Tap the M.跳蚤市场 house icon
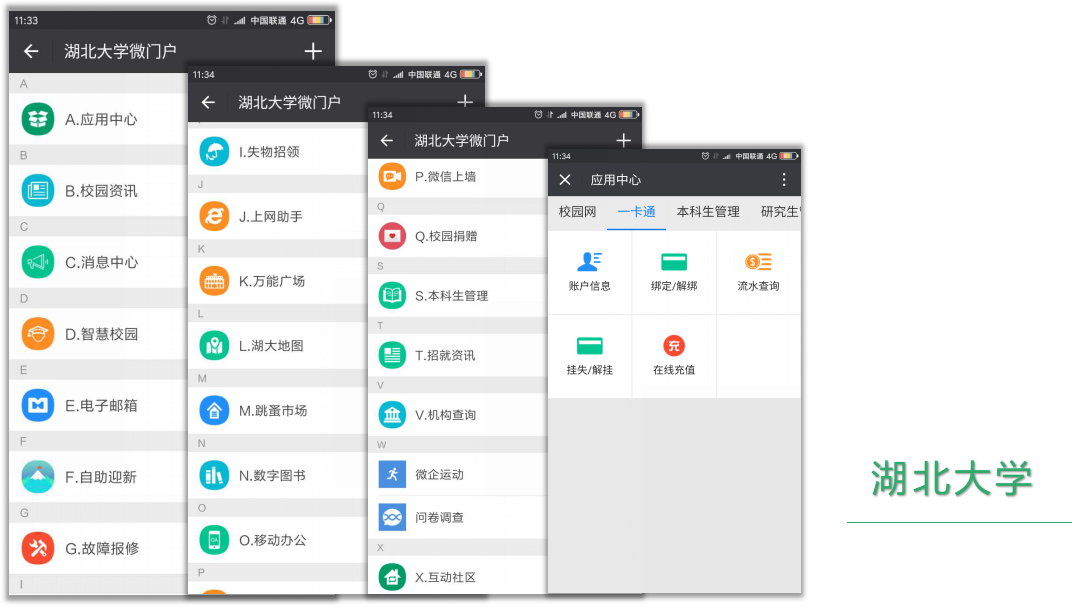 [214, 411]
